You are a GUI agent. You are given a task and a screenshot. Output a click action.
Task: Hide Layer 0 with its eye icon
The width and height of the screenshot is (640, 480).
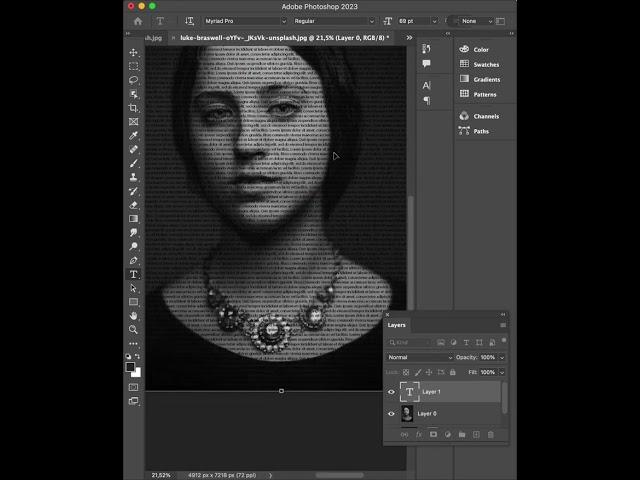tap(391, 413)
